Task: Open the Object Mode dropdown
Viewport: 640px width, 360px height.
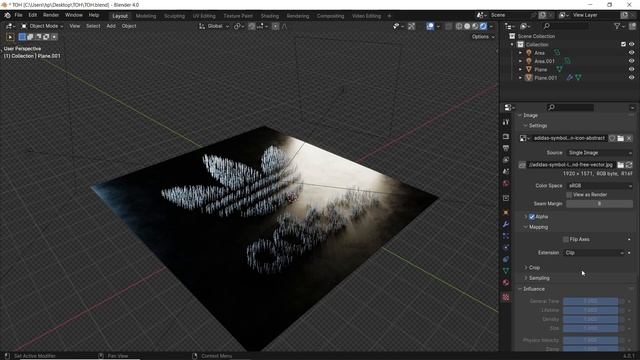Action: [x=42, y=26]
